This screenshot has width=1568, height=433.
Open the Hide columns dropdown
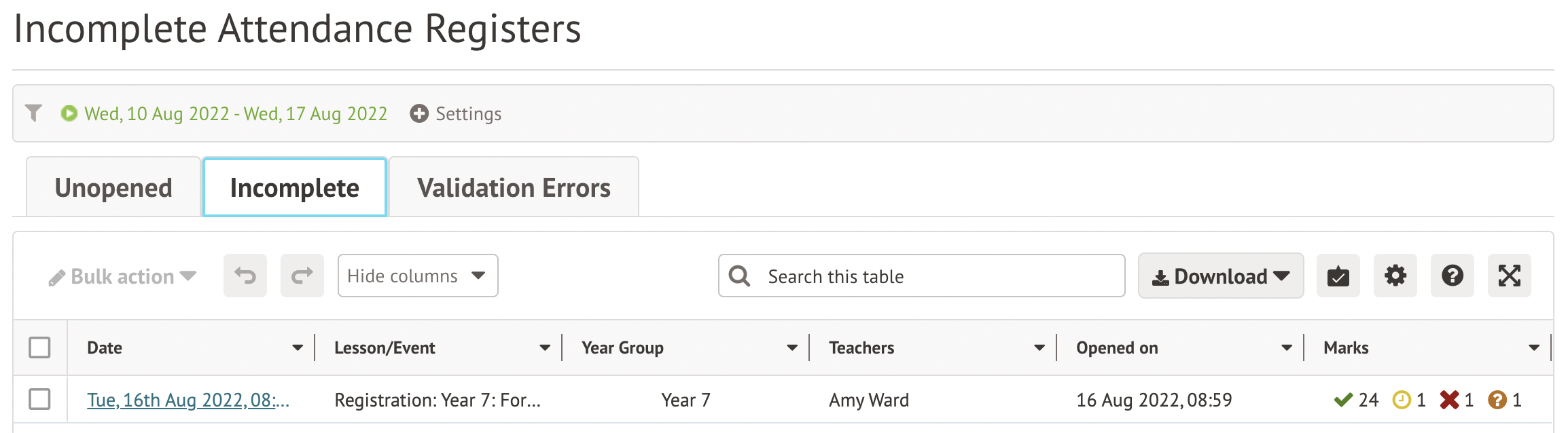click(417, 276)
